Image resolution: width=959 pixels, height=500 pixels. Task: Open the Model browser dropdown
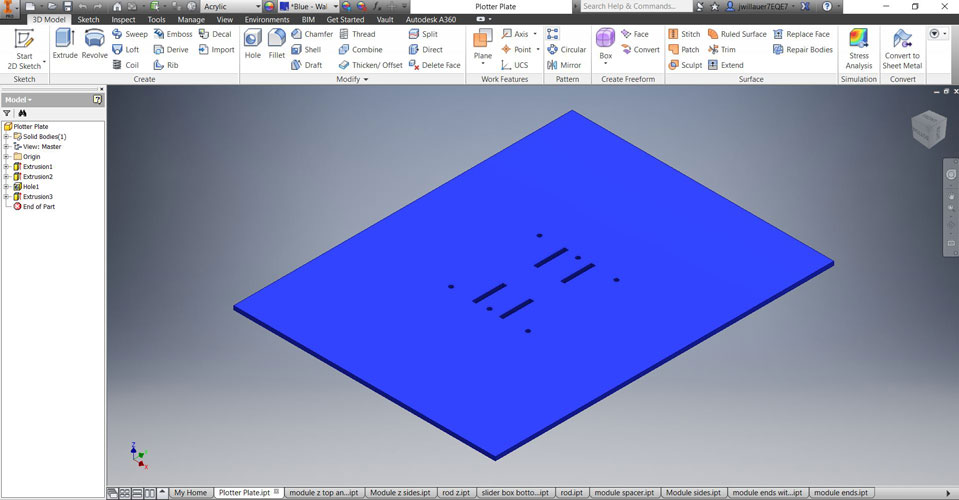(x=18, y=100)
